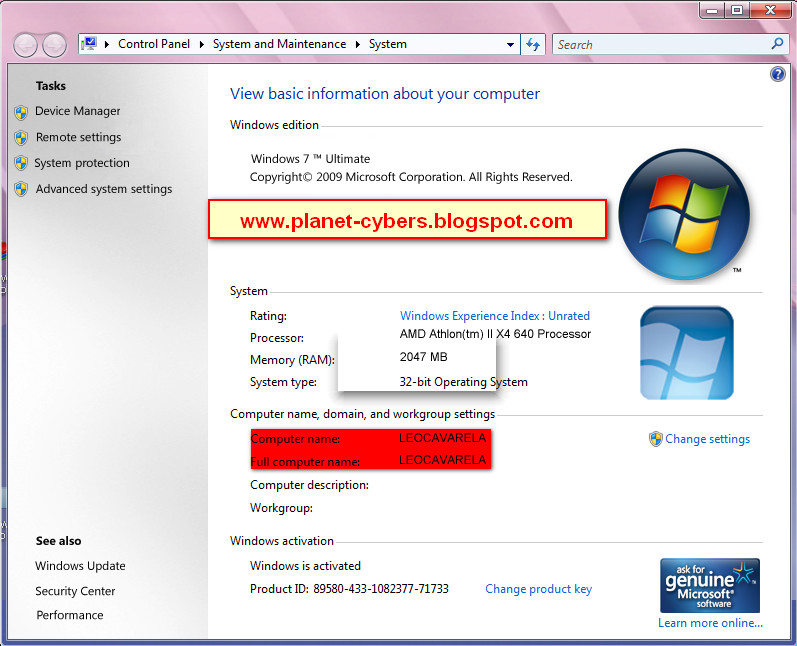Click Windows is activated text
The width and height of the screenshot is (797, 646).
[x=305, y=566]
